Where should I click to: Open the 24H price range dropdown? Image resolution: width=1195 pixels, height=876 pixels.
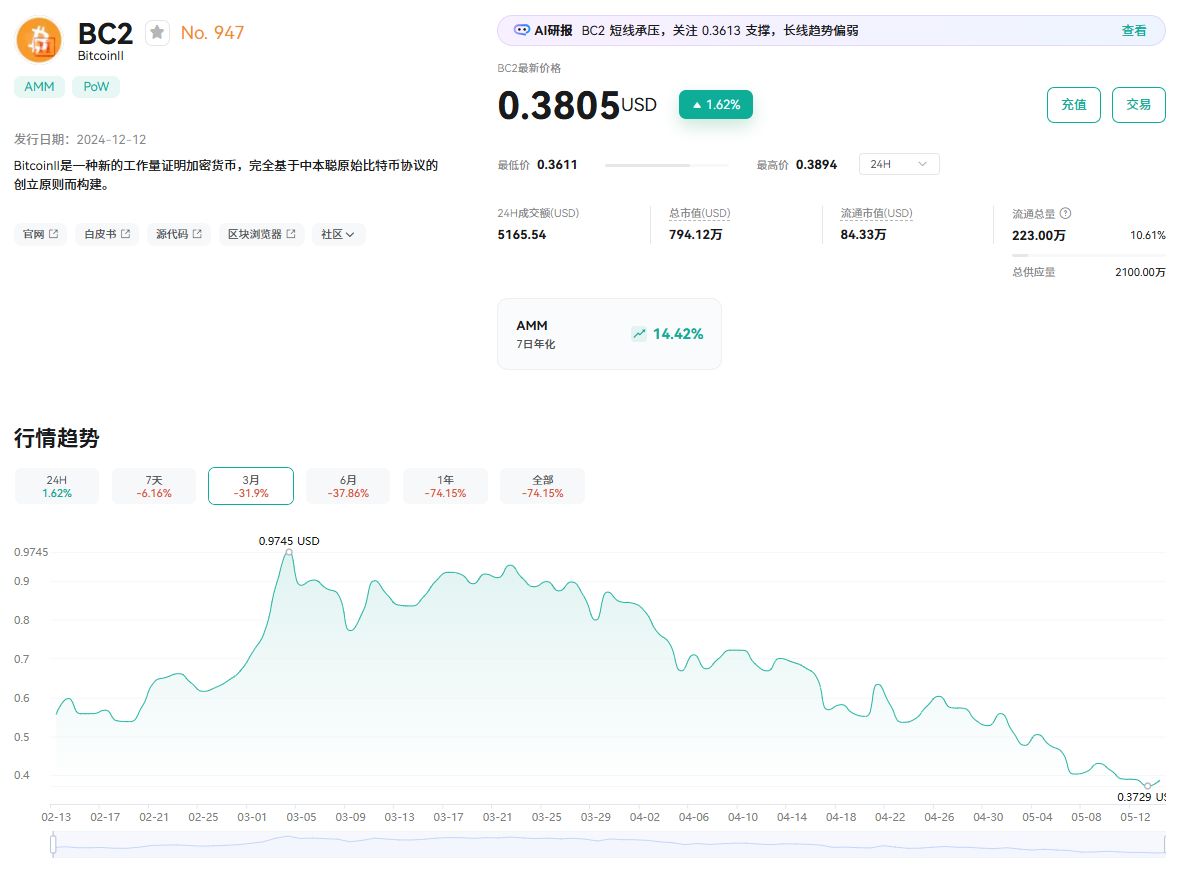tap(899, 164)
